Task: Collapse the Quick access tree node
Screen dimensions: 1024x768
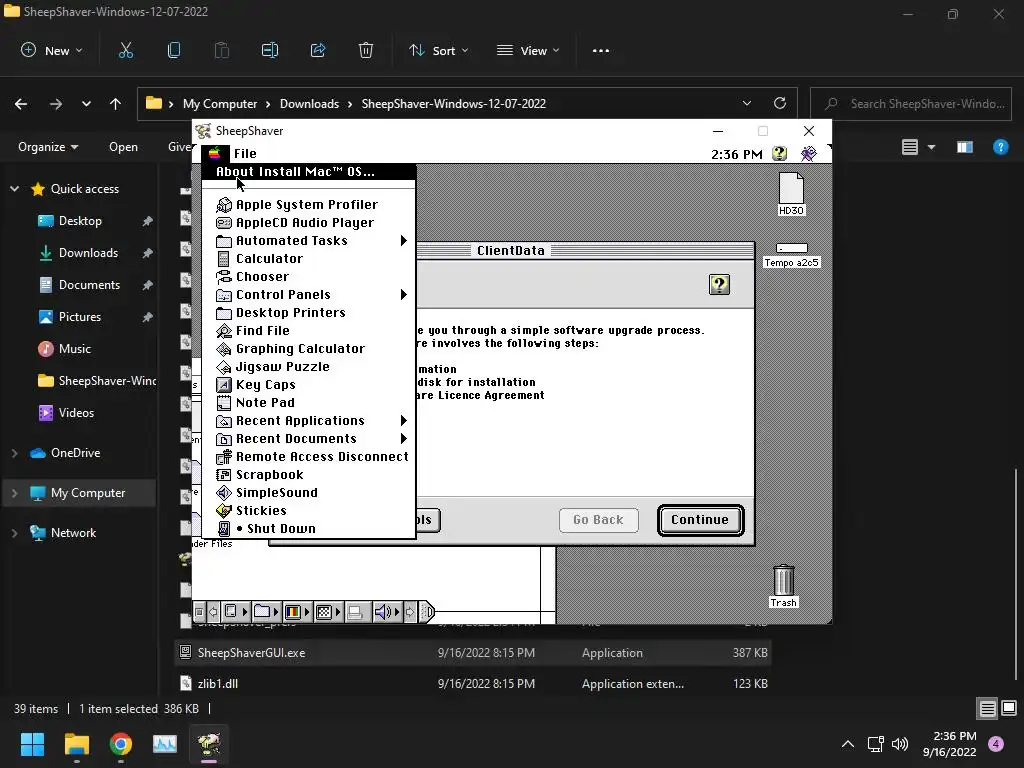Action: [x=14, y=189]
